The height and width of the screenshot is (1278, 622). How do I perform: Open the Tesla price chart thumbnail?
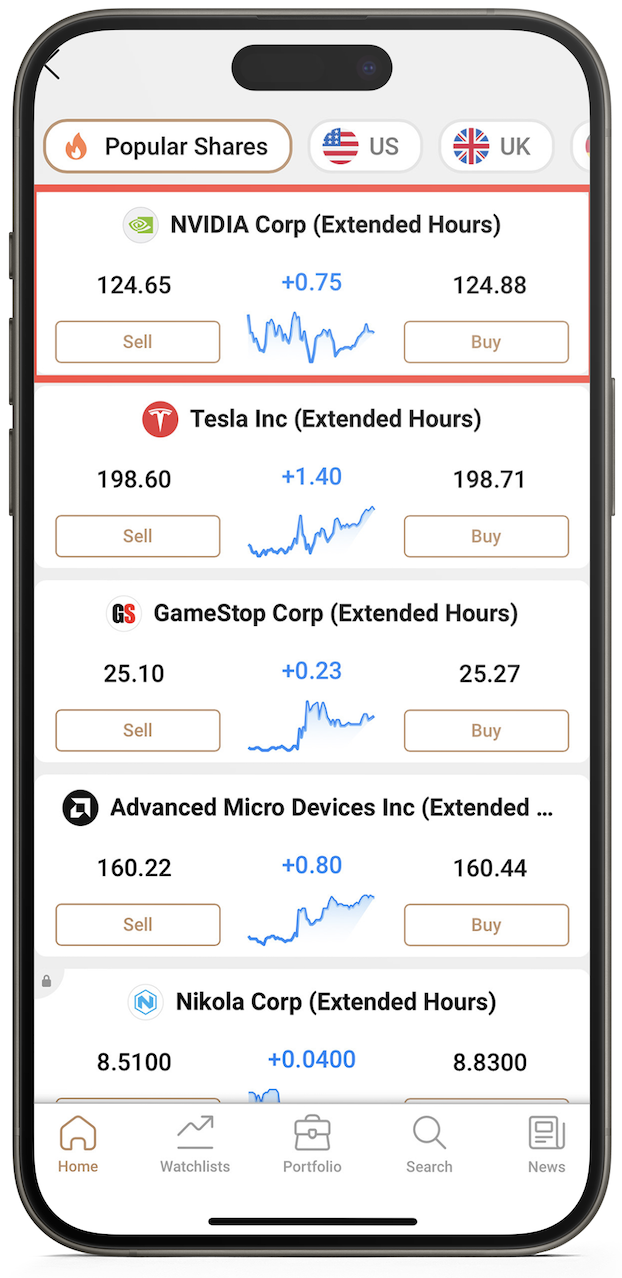[x=311, y=532]
